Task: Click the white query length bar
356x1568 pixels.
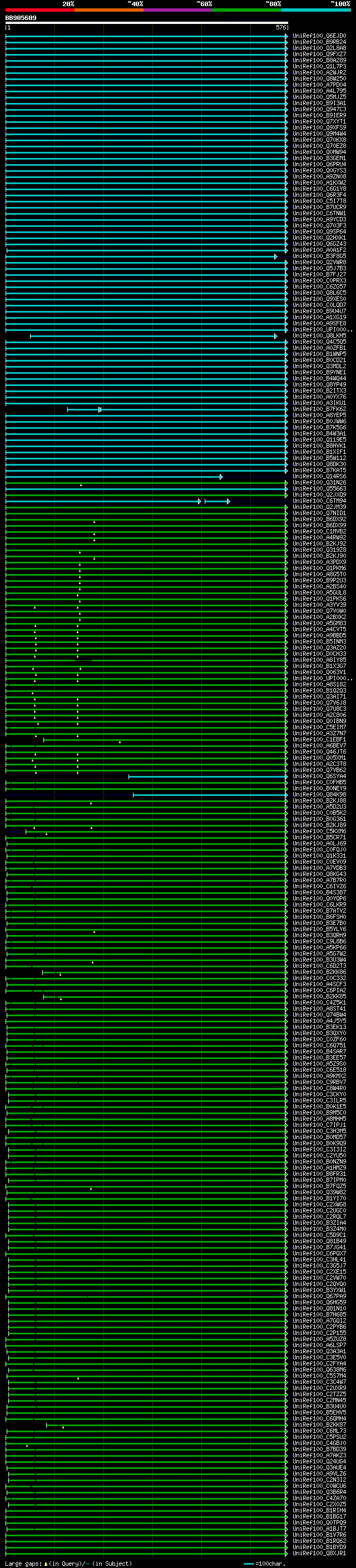Action: click(x=147, y=22)
